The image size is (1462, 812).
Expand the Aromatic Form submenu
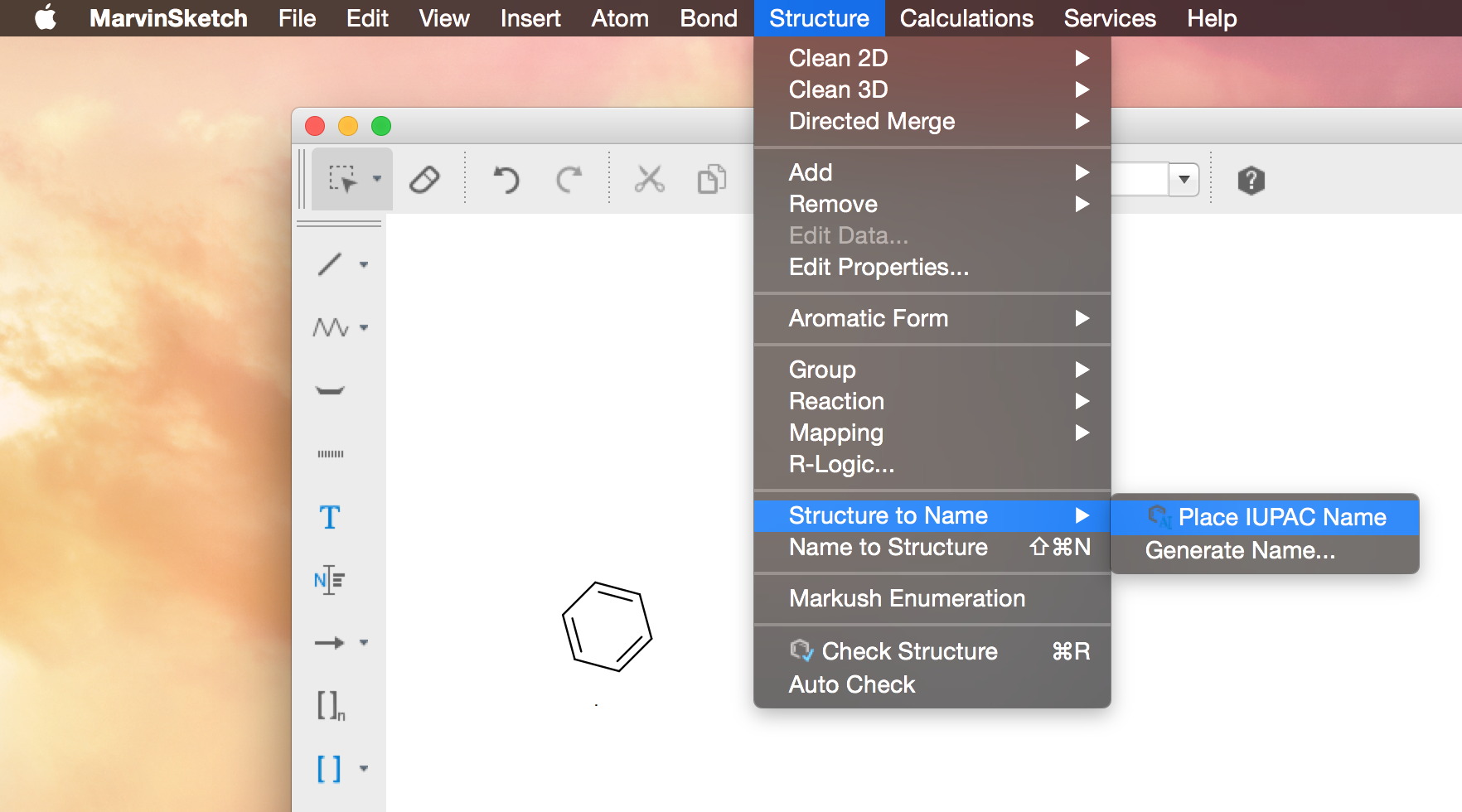[x=932, y=318]
